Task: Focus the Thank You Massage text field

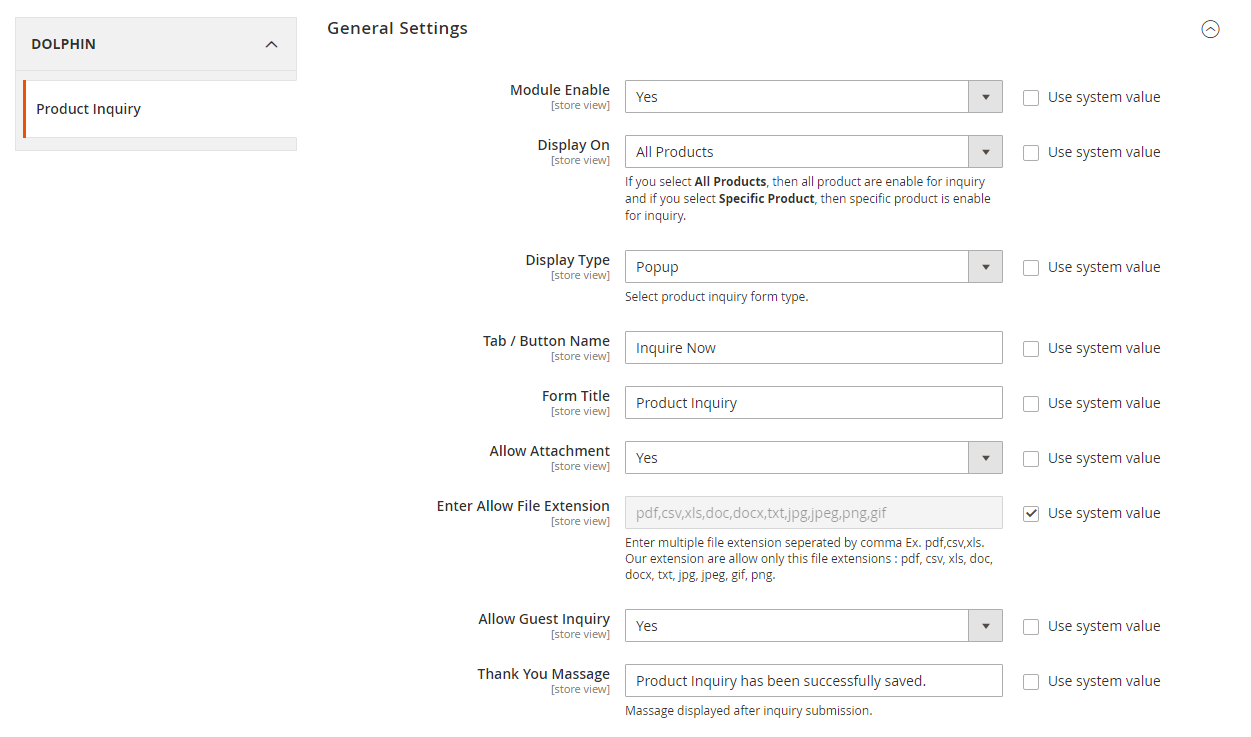Action: pos(813,681)
